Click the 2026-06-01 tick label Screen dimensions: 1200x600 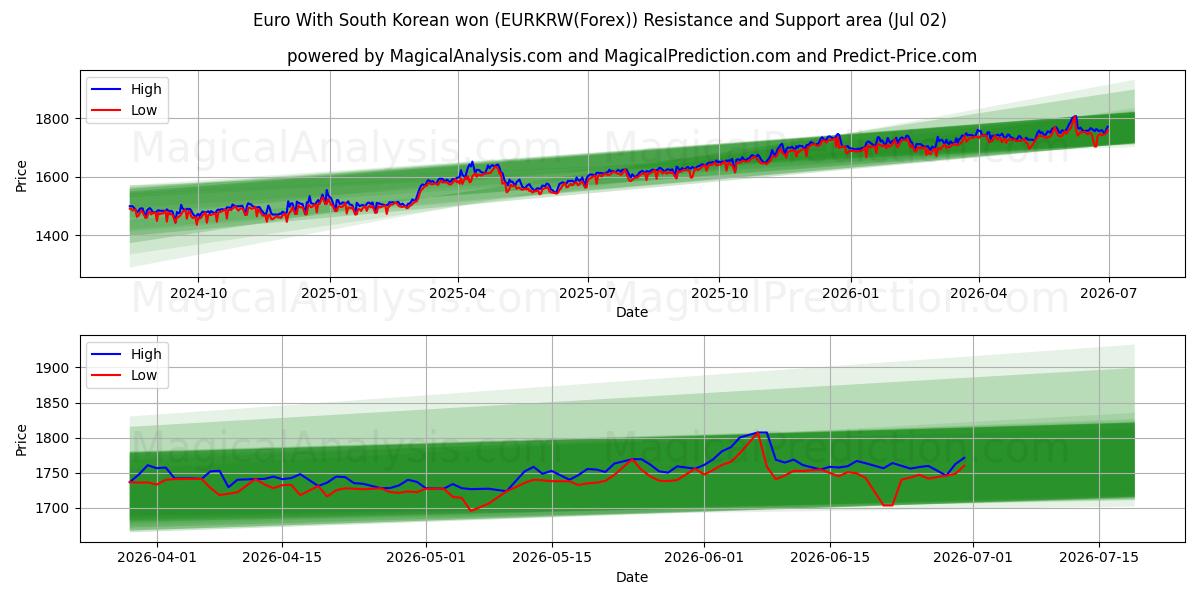pyautogui.click(x=704, y=558)
